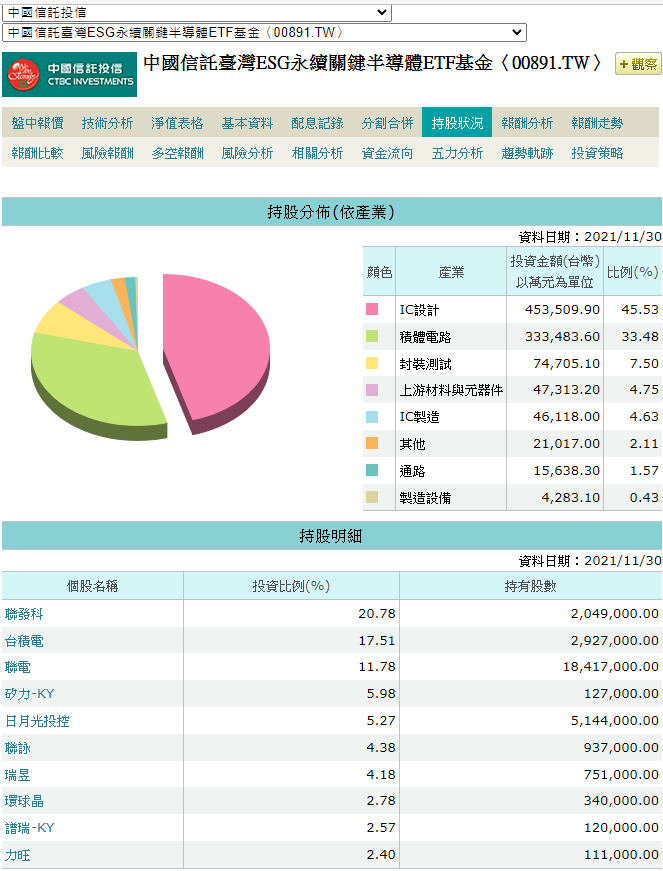
Task: Click the 封裝測試 amount 74,705.10
Action: [566, 363]
